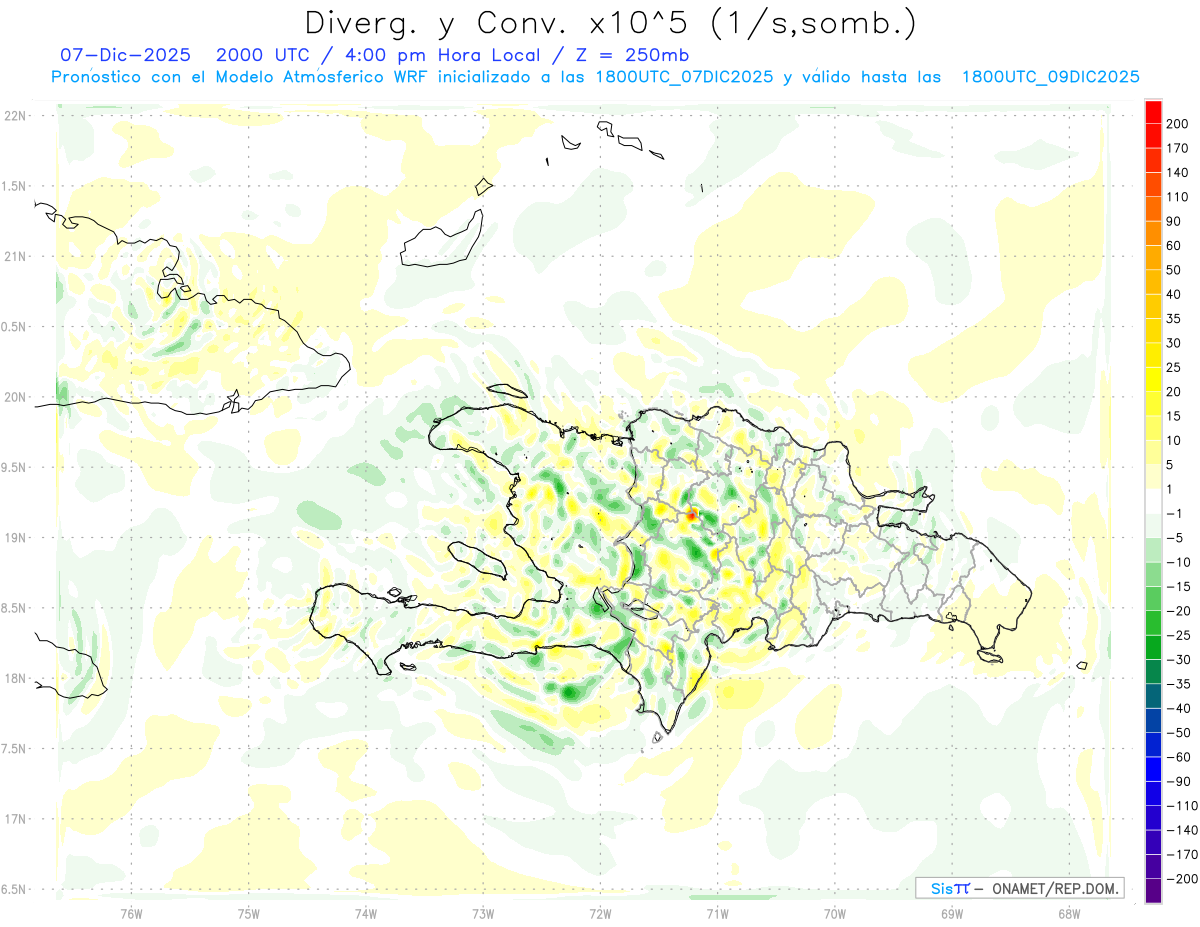Click the "21N" latitude label

14,257
